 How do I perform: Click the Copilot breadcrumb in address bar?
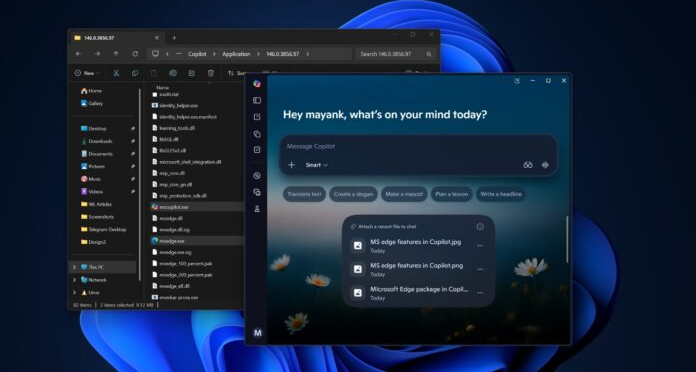pyautogui.click(x=197, y=54)
